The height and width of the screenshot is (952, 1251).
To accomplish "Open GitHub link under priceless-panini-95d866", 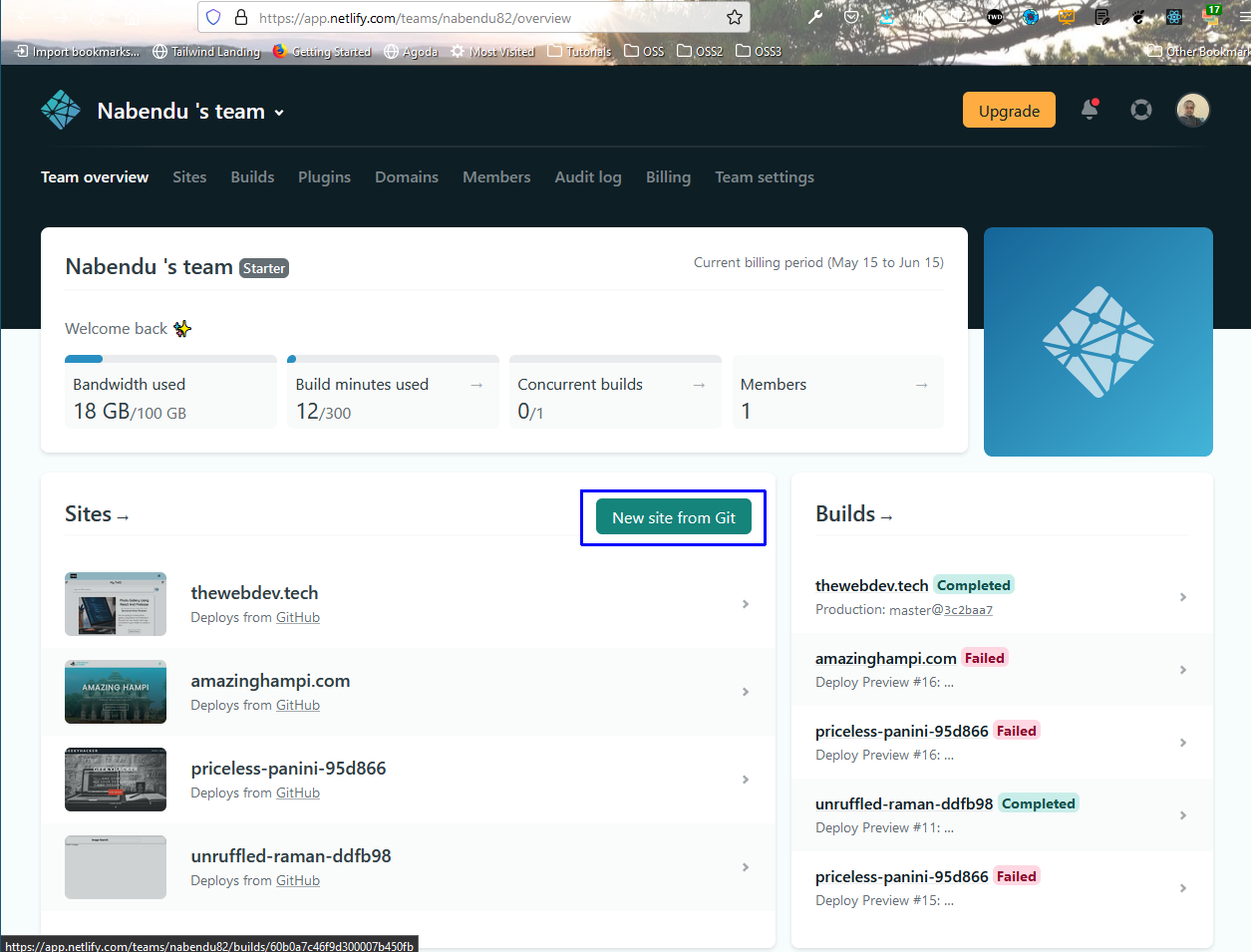I will coord(298,793).
